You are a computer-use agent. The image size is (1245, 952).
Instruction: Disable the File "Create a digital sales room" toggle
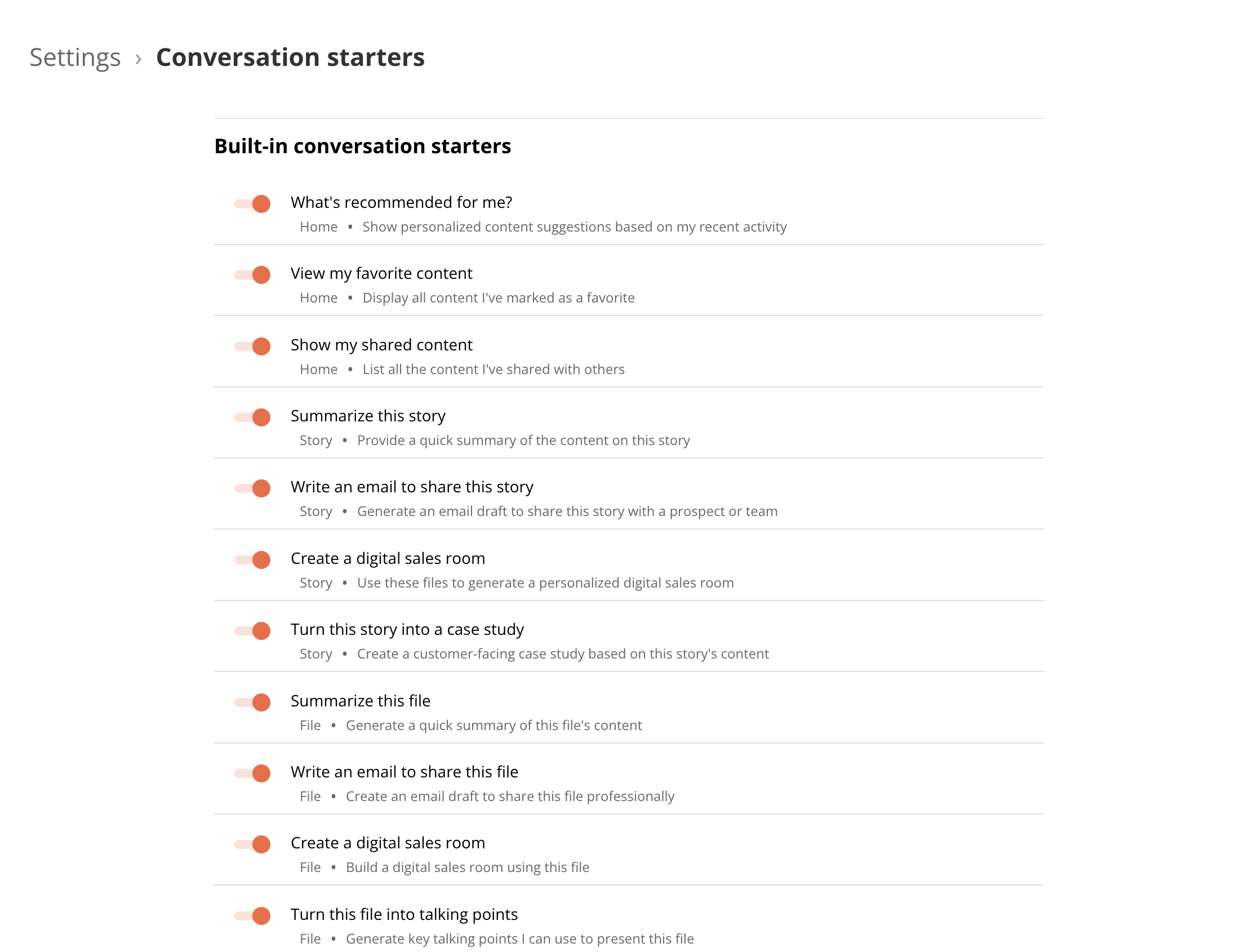[x=252, y=844]
